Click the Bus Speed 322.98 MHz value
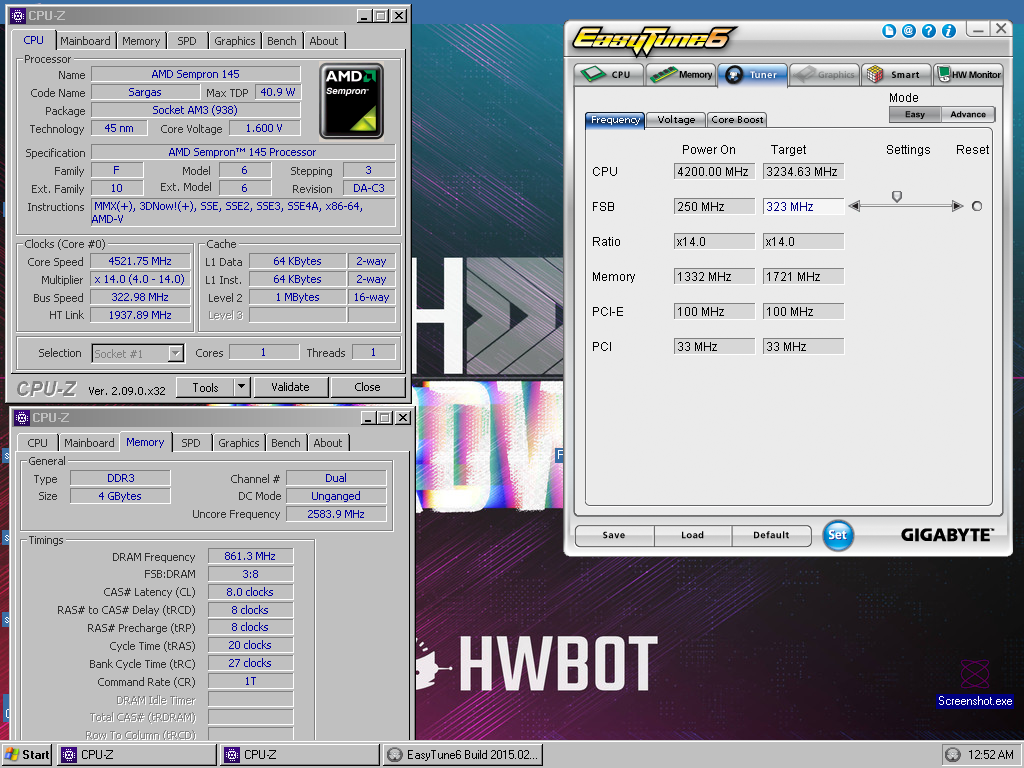The width and height of the screenshot is (1024, 768). (x=140, y=297)
